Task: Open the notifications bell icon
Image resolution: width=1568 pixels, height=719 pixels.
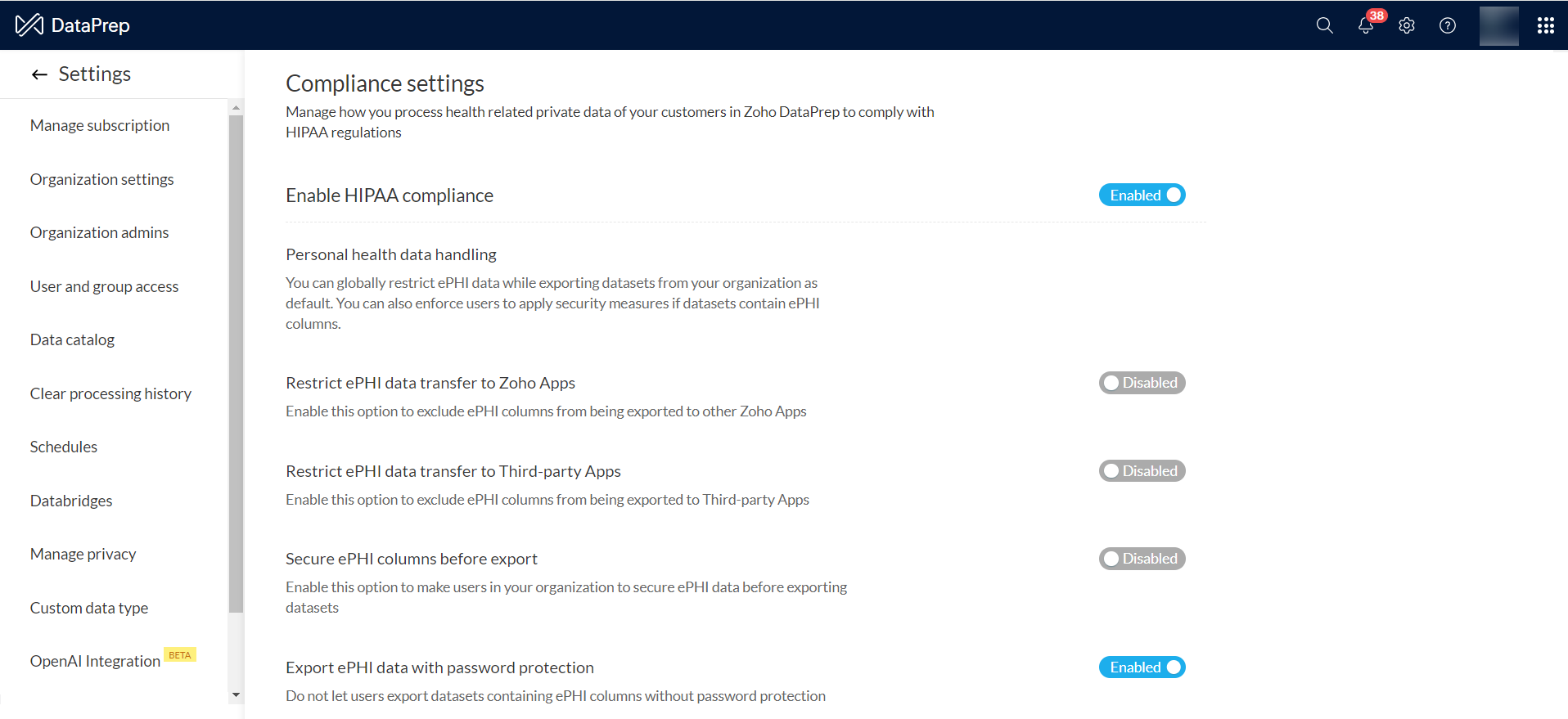Action: 1365,25
